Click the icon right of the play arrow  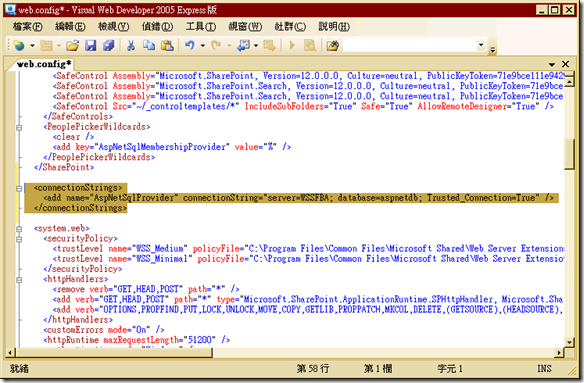coord(310,46)
